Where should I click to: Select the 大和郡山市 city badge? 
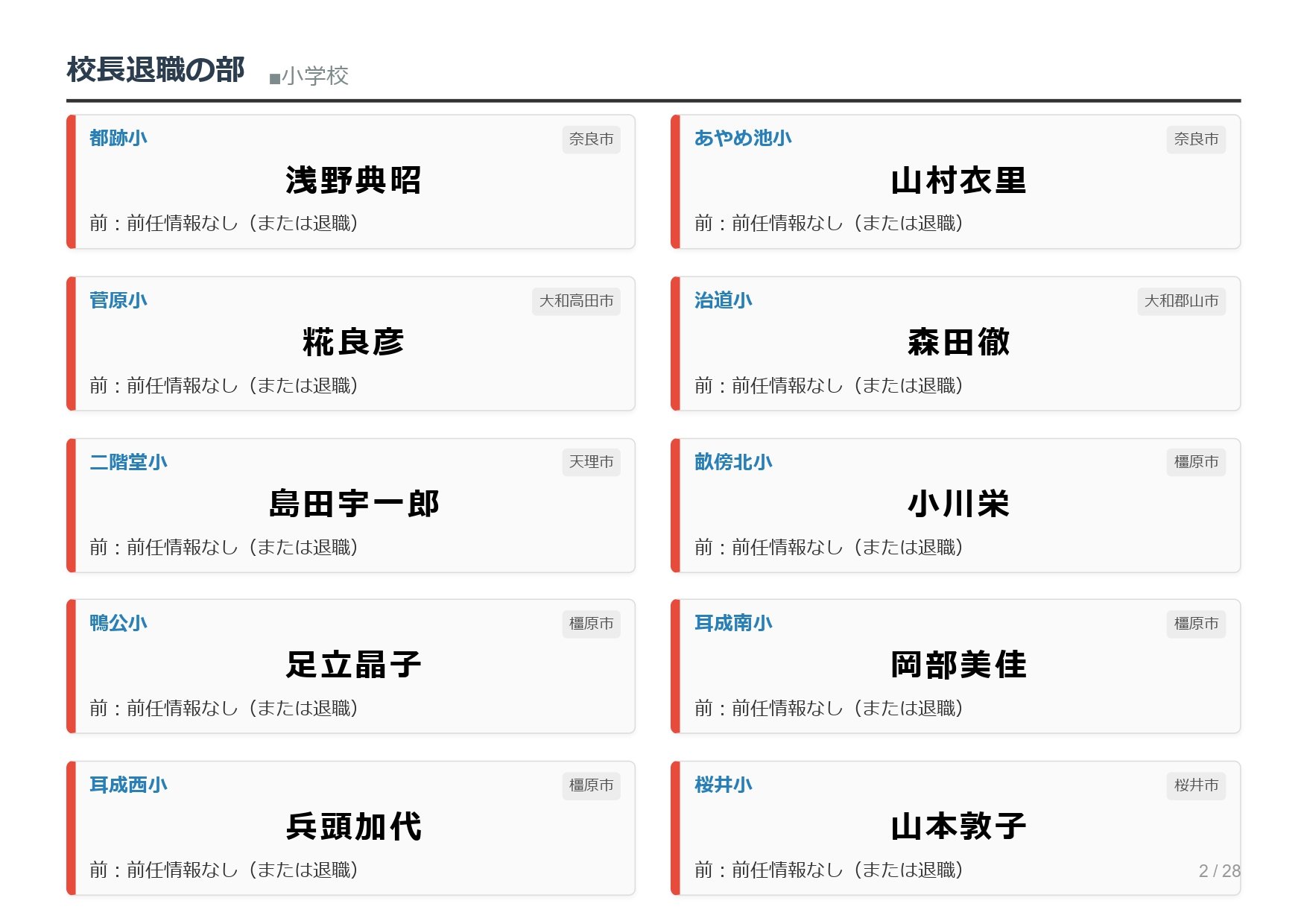(1180, 301)
